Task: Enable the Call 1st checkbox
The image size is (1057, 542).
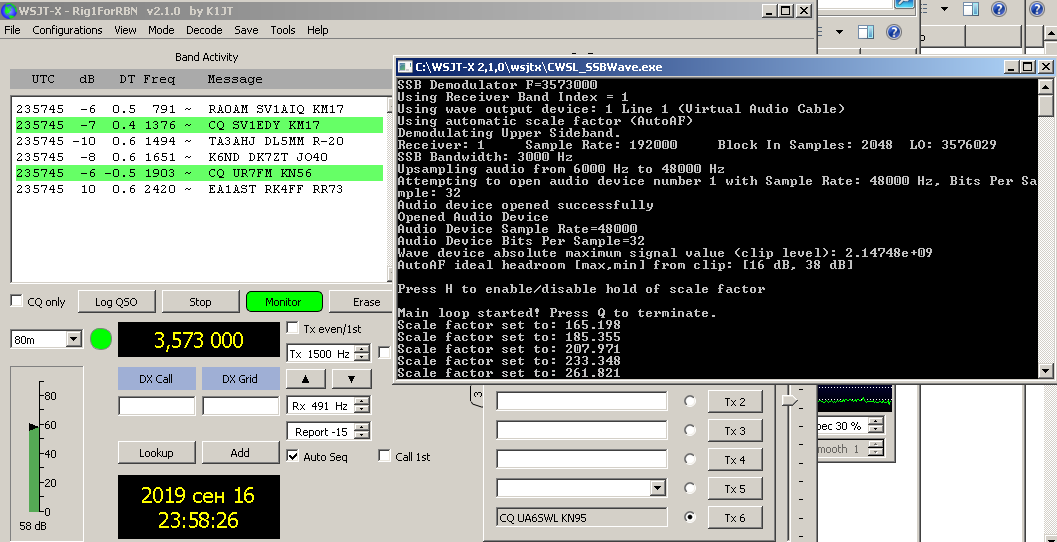Action: pyautogui.click(x=384, y=456)
